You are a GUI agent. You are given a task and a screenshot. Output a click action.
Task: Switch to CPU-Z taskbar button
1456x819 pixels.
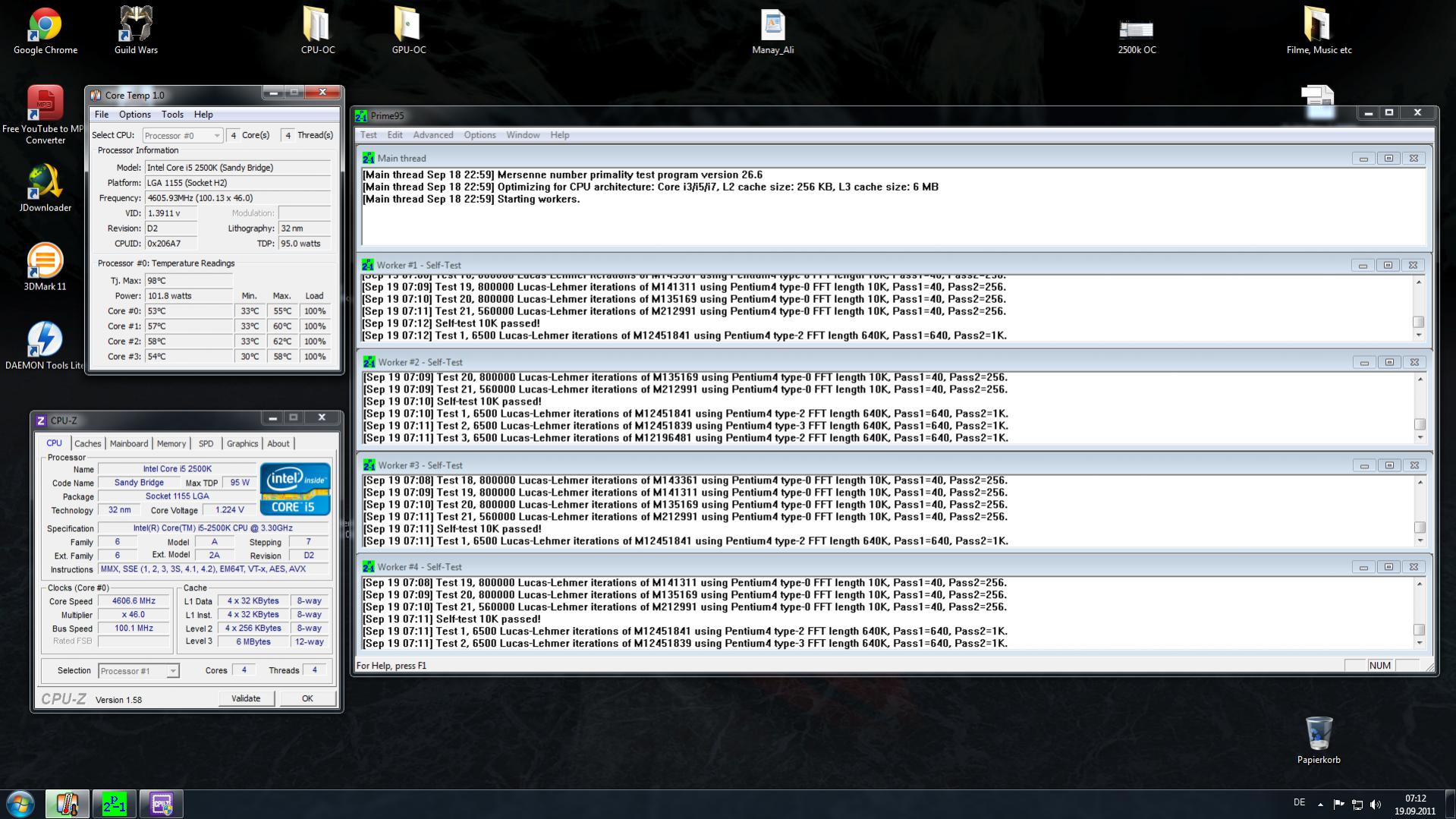(x=162, y=804)
